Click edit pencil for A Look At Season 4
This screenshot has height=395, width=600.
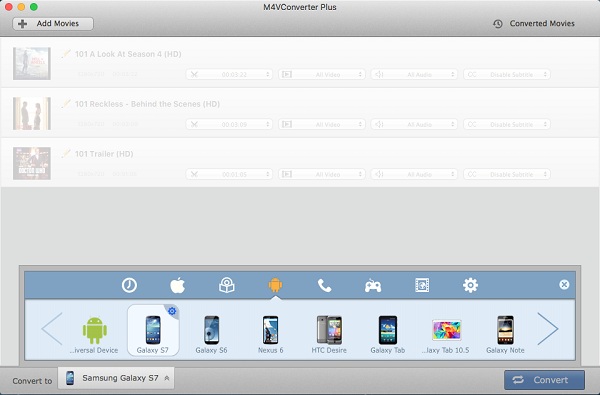coord(66,54)
